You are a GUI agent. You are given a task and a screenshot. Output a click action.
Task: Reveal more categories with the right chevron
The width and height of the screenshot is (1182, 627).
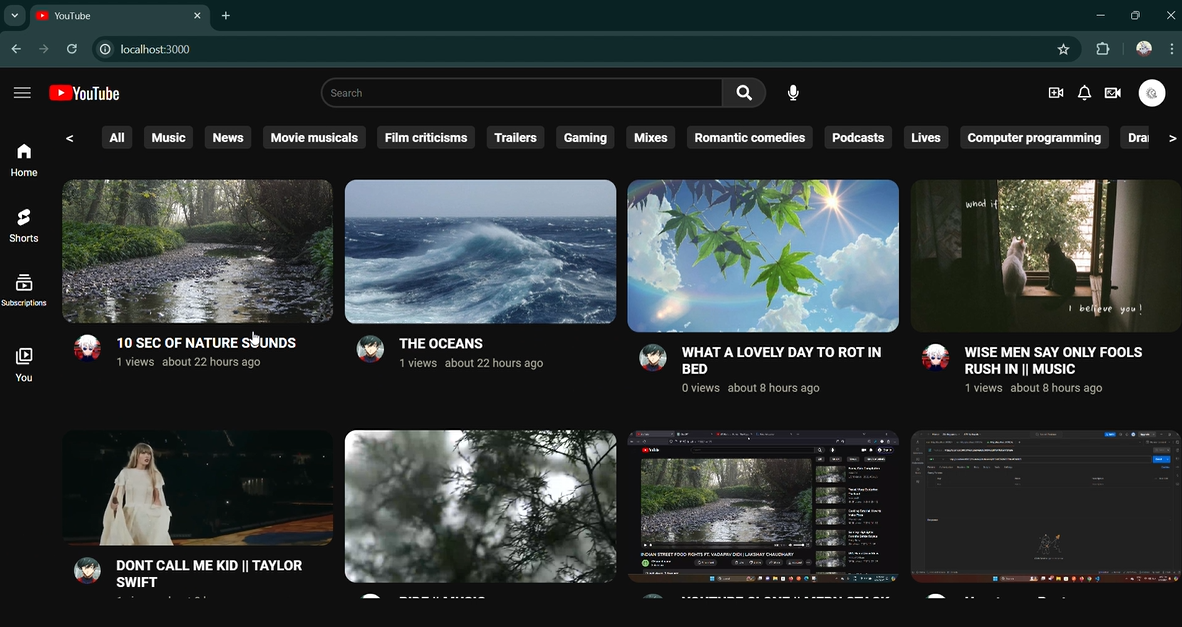pyautogui.click(x=1172, y=137)
